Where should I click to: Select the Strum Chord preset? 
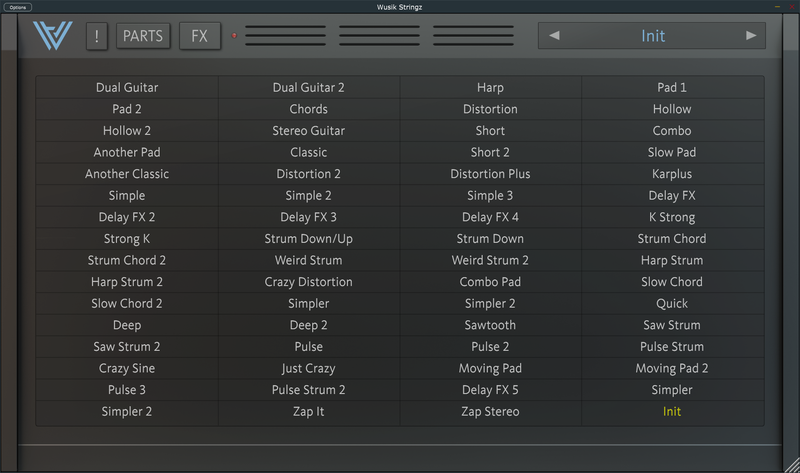click(672, 238)
